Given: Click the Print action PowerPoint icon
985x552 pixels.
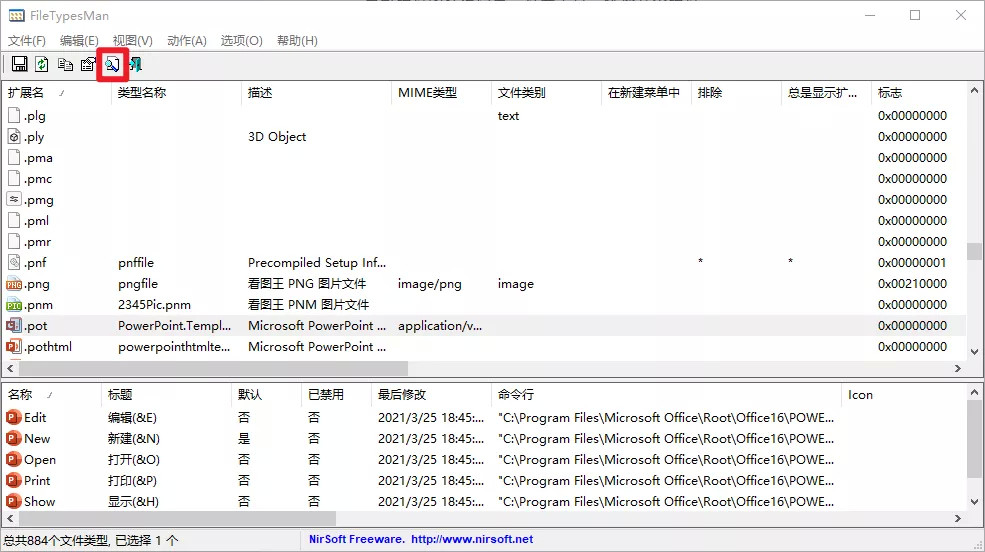Looking at the screenshot, I should pos(13,480).
